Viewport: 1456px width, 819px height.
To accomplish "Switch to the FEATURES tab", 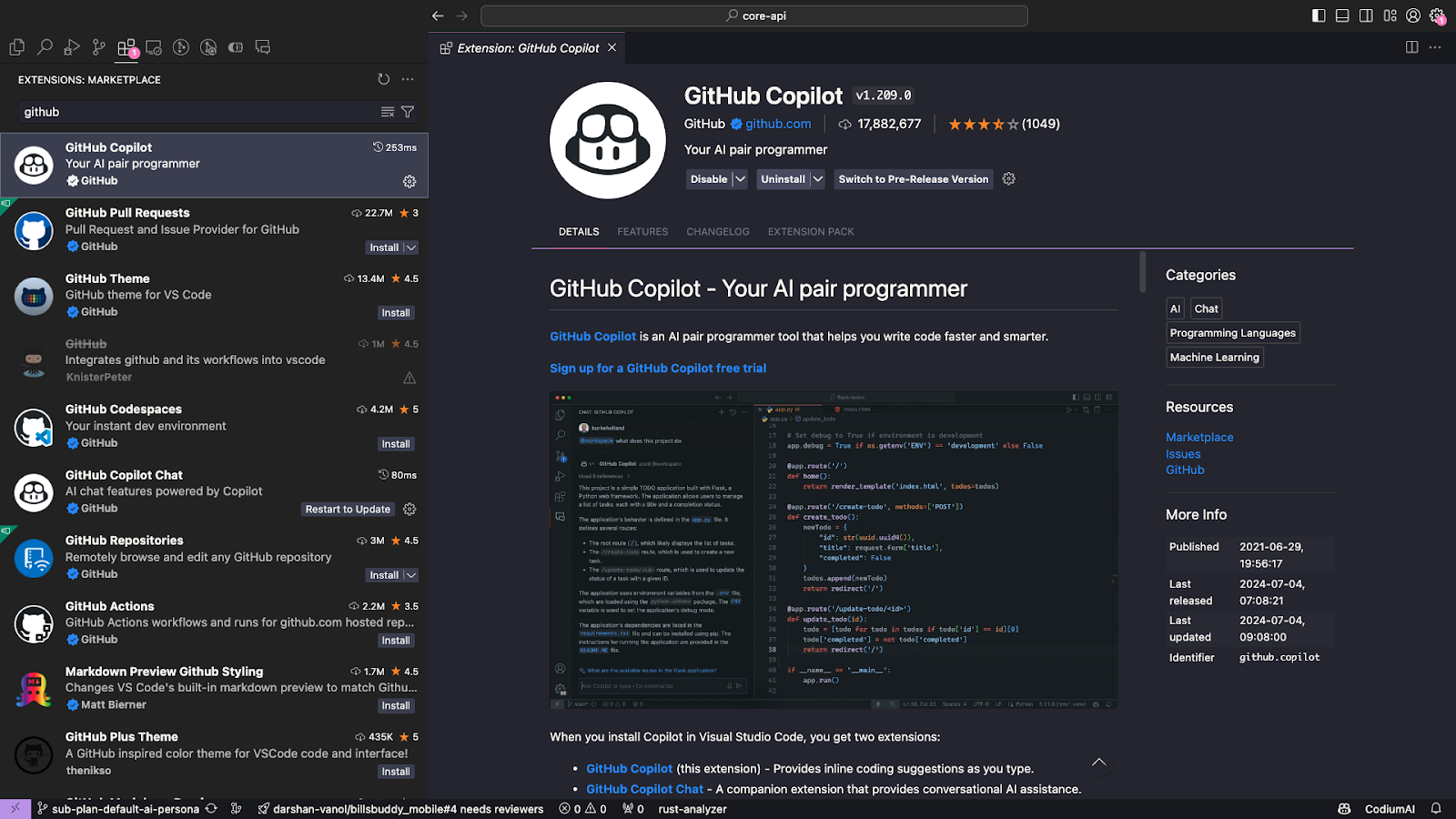I will [x=642, y=232].
